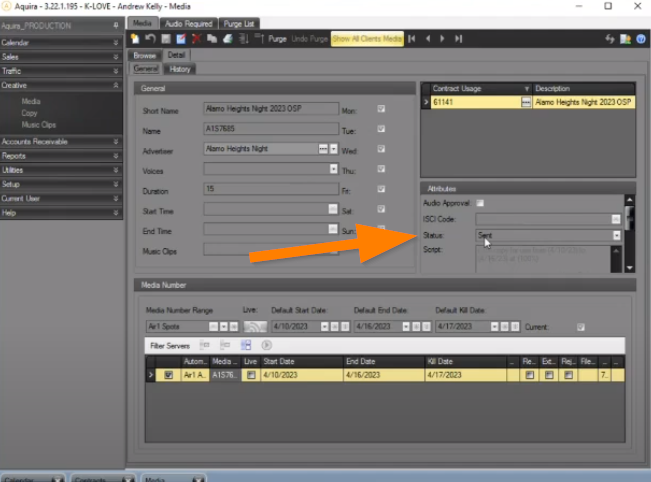The image size is (651, 482).
Task: Open Copy under Creative
Action: click(29, 113)
